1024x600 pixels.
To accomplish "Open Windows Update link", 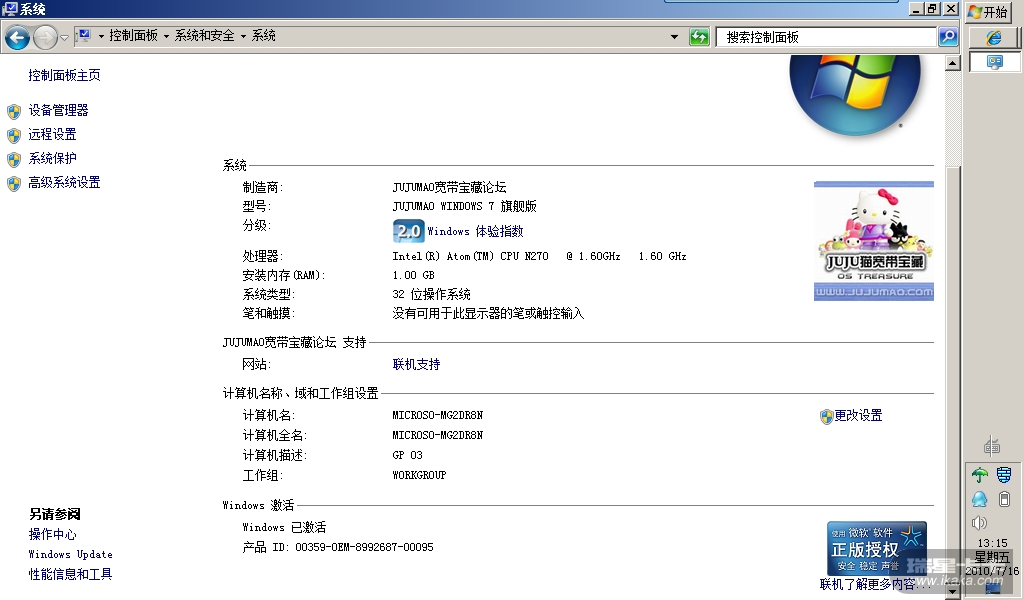I will (71, 554).
